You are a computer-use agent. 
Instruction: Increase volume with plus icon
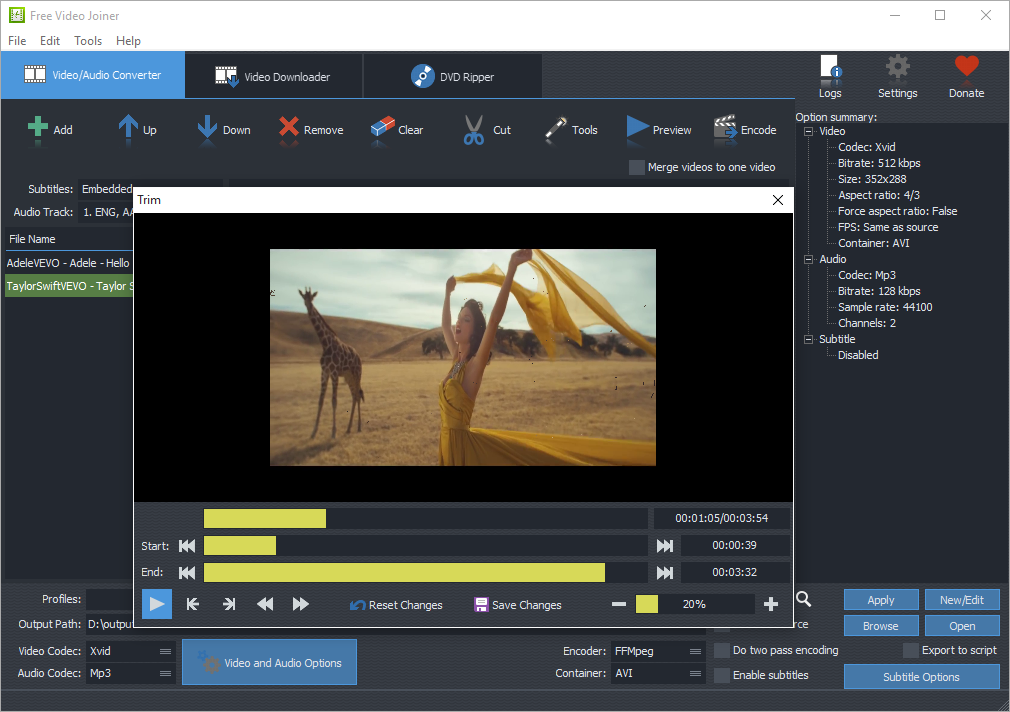pyautogui.click(x=770, y=604)
